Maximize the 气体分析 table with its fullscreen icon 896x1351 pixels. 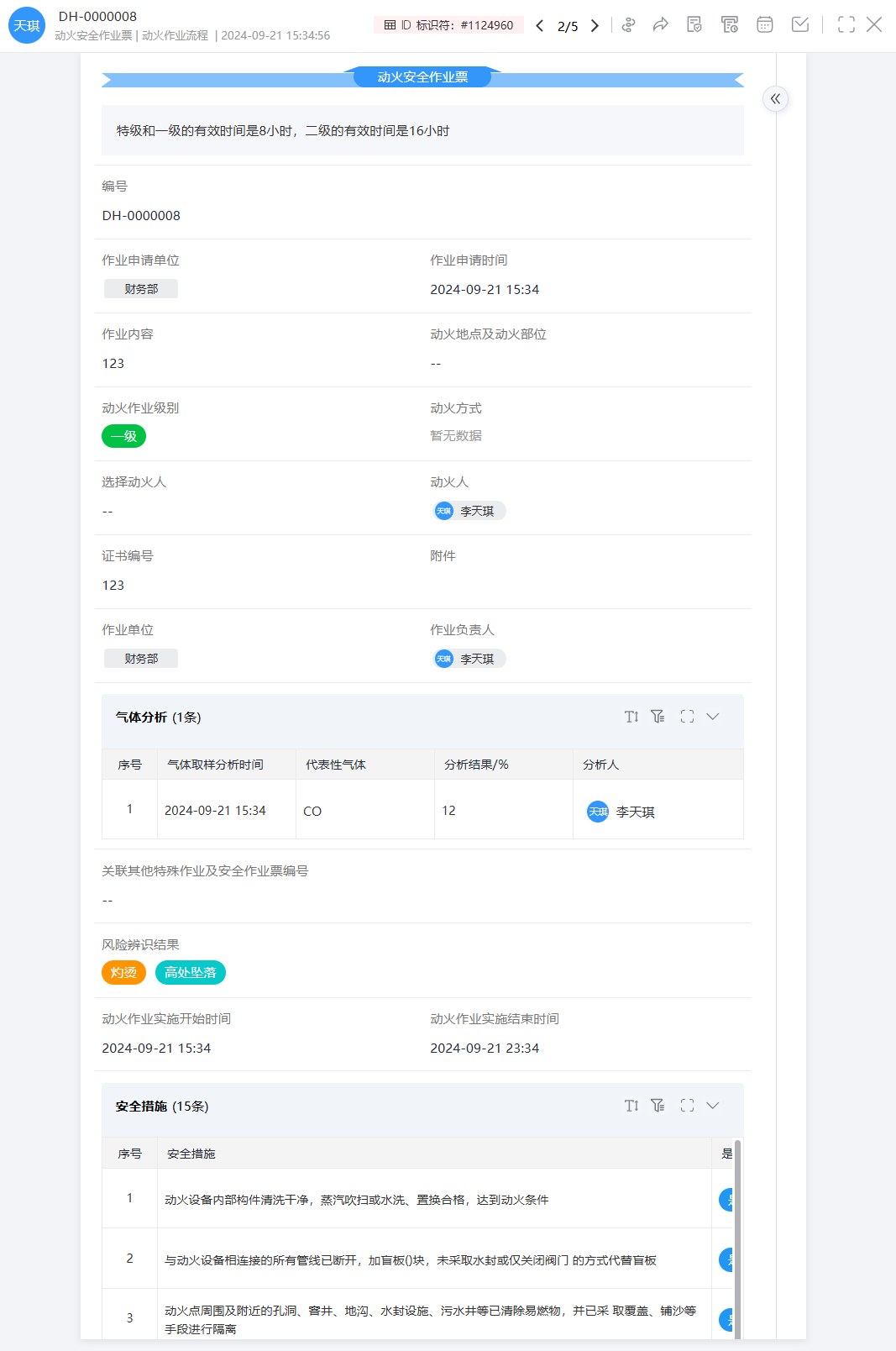click(687, 717)
